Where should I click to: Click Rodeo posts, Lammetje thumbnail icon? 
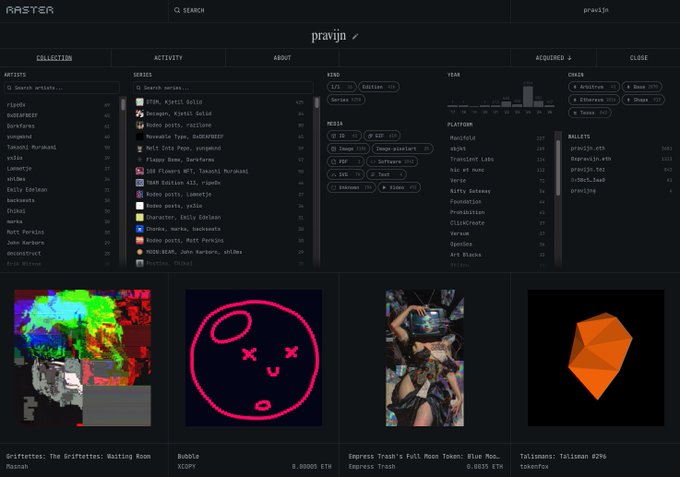pyautogui.click(x=140, y=194)
